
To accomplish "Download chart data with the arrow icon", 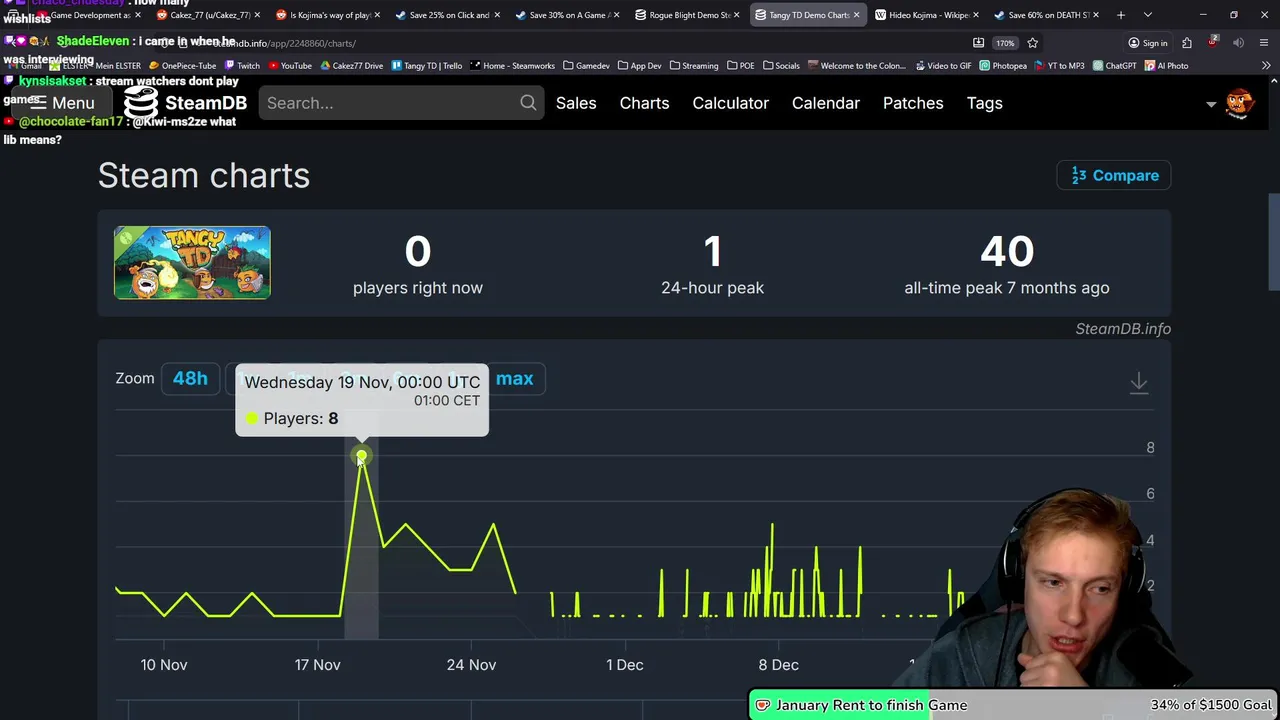I will [1139, 382].
